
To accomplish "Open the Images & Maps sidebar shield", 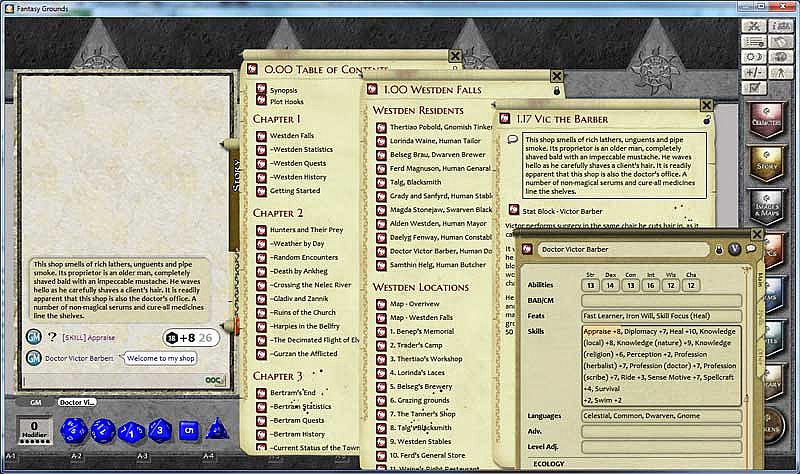I will click(x=766, y=208).
